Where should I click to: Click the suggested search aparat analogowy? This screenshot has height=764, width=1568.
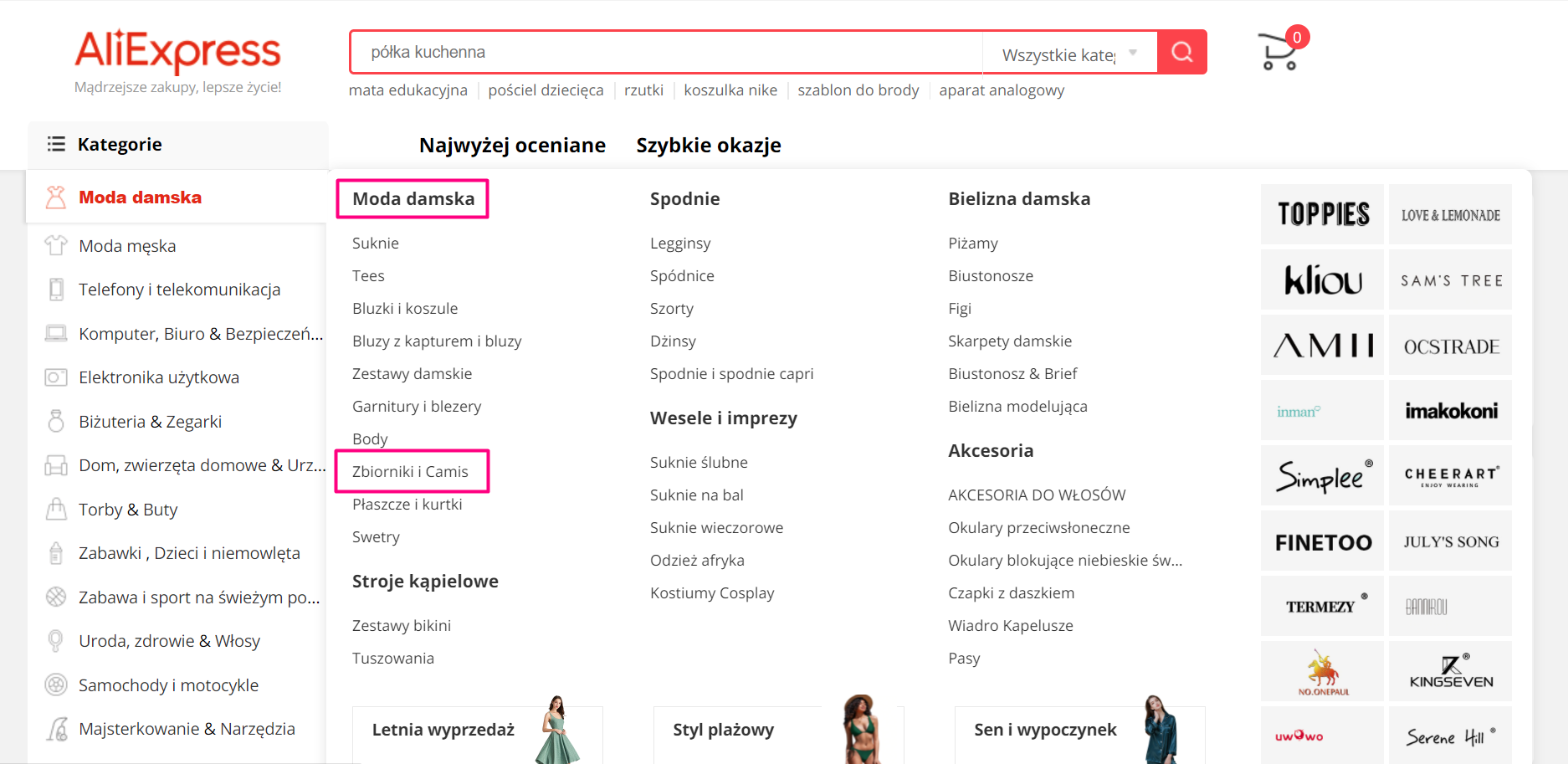pos(1002,90)
